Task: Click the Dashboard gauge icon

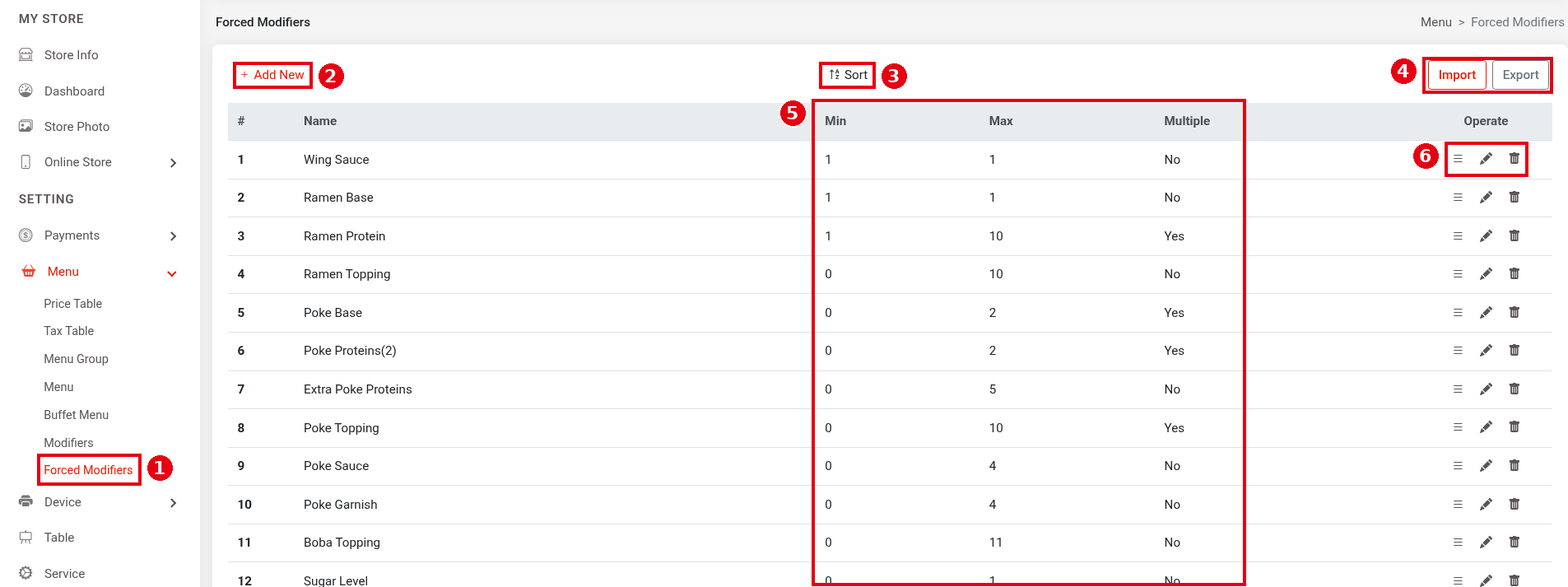Action: click(26, 91)
